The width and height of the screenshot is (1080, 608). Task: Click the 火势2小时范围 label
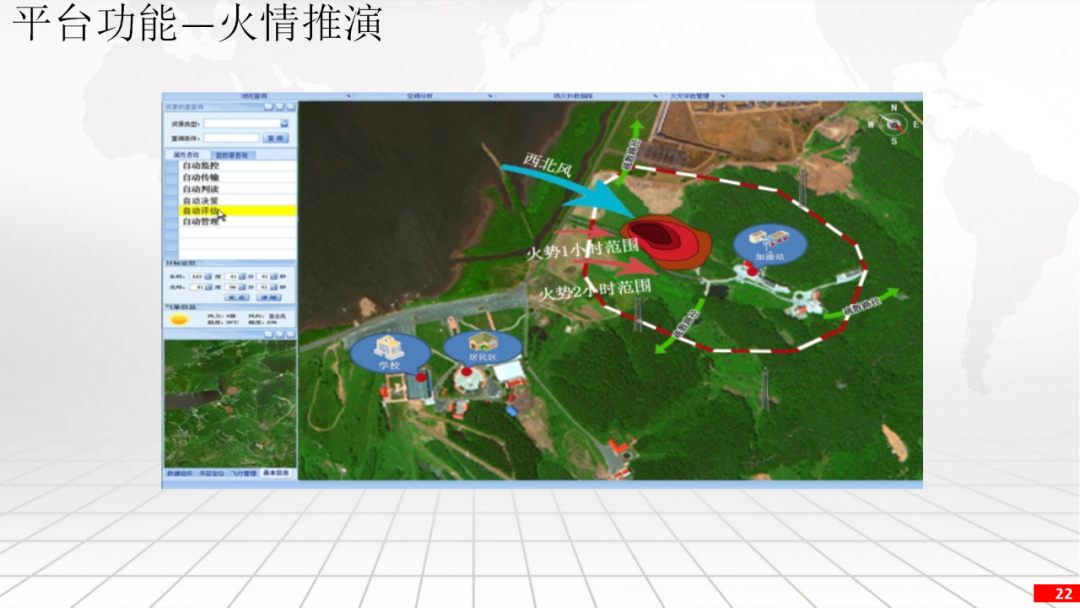coord(595,291)
